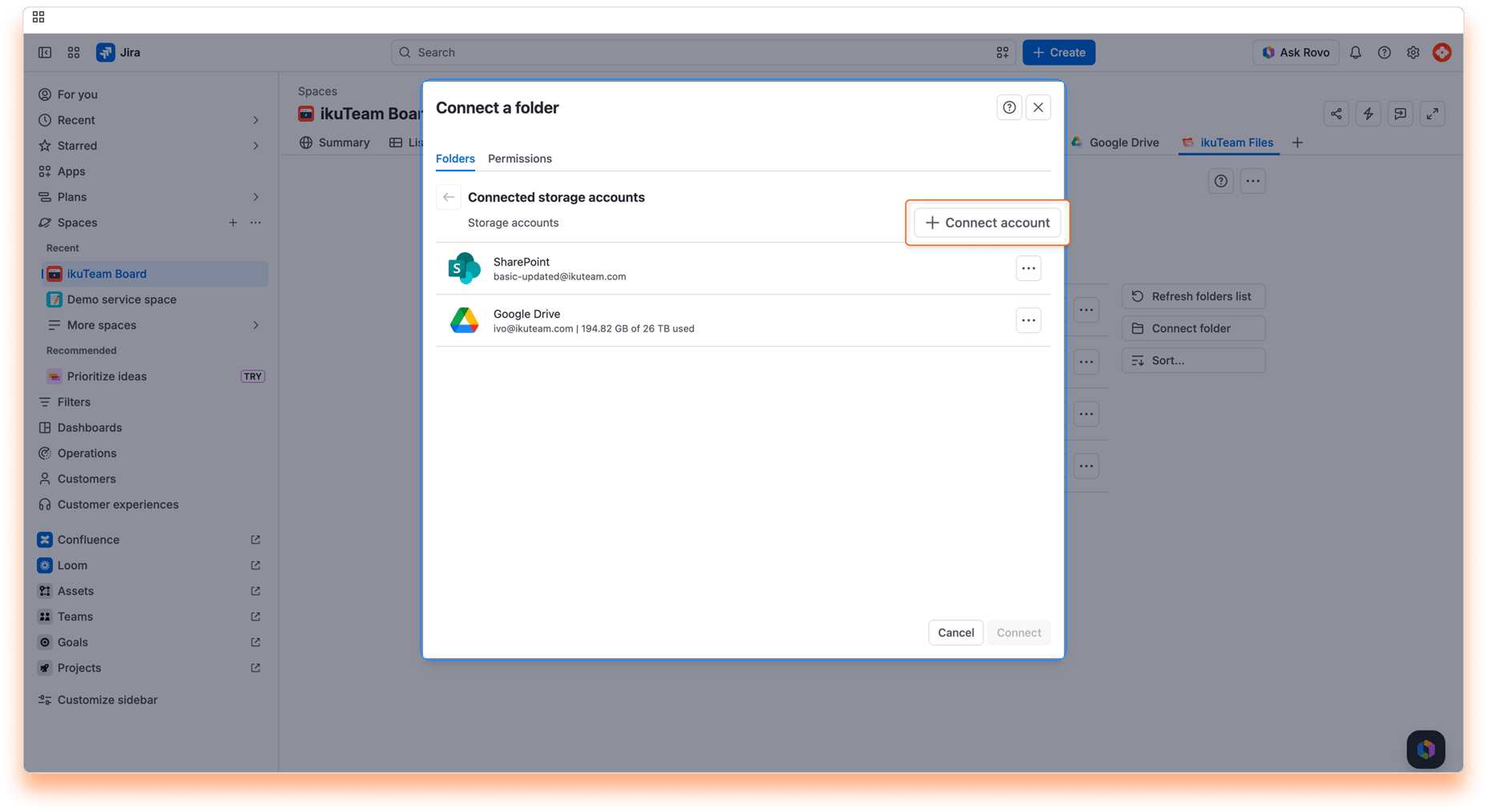Viewport: 1487px width, 812px height.
Task: Open the ikuTeam Files tab
Action: (1227, 143)
